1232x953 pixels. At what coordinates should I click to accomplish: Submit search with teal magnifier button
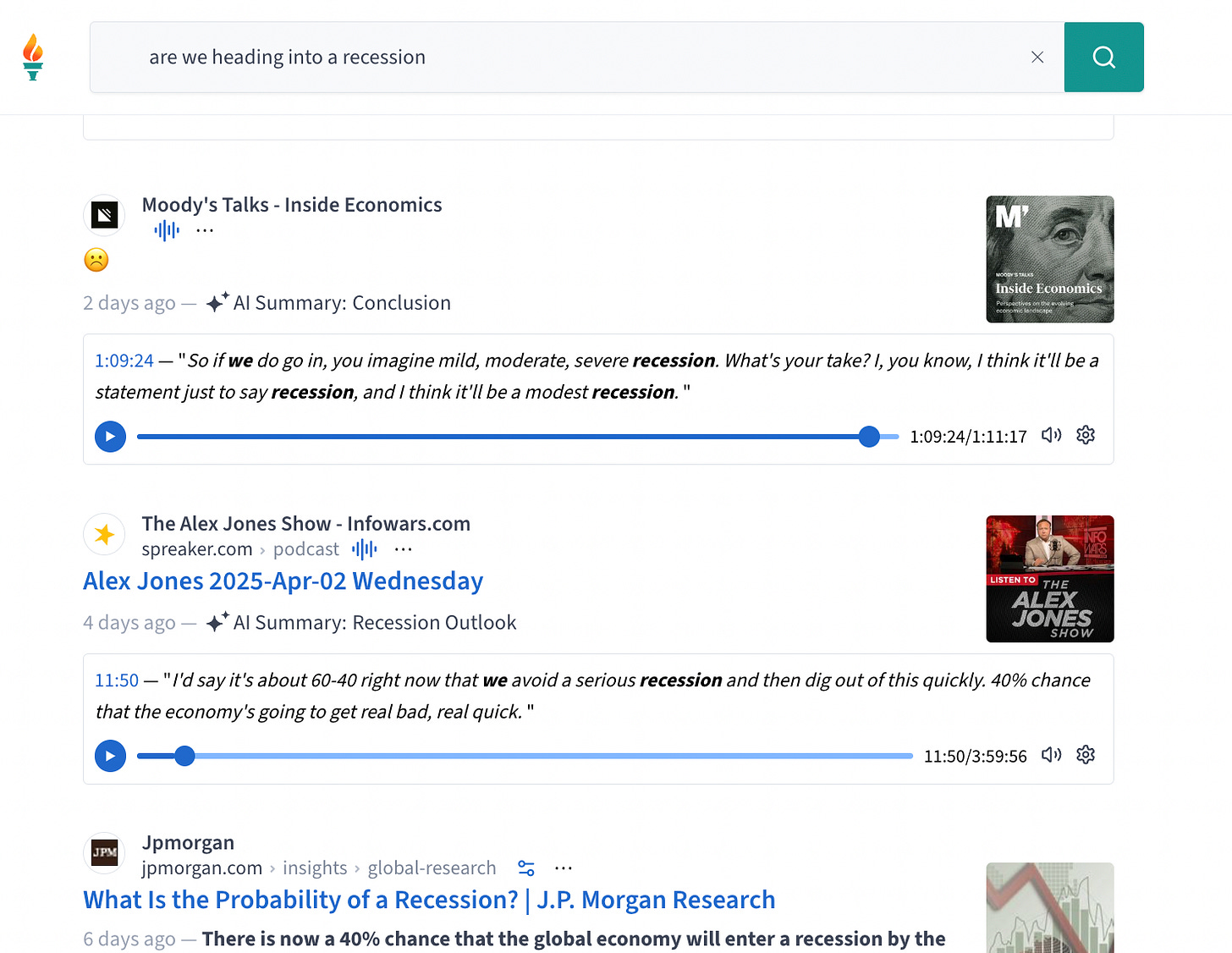(1103, 57)
